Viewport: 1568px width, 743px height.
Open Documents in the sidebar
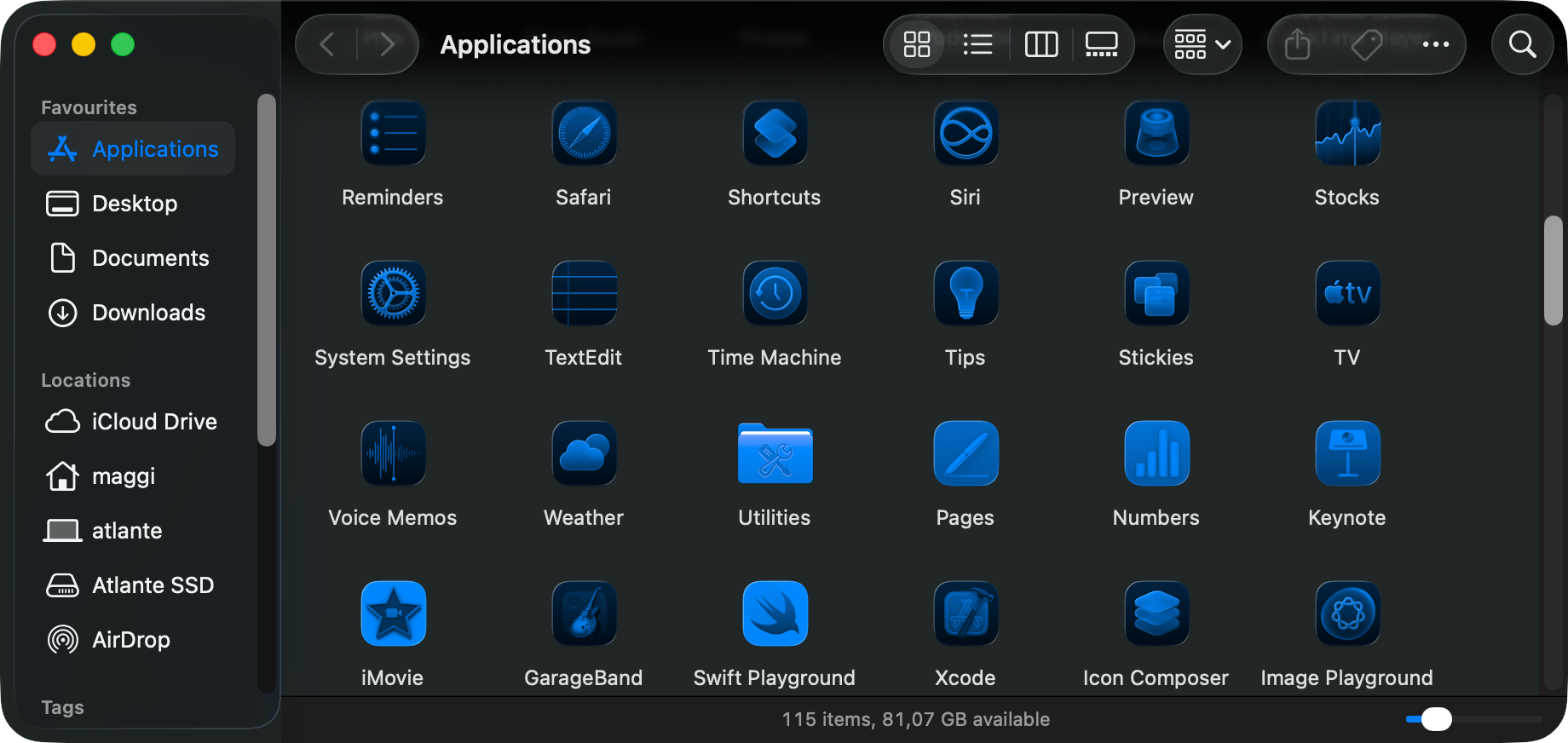[133, 258]
